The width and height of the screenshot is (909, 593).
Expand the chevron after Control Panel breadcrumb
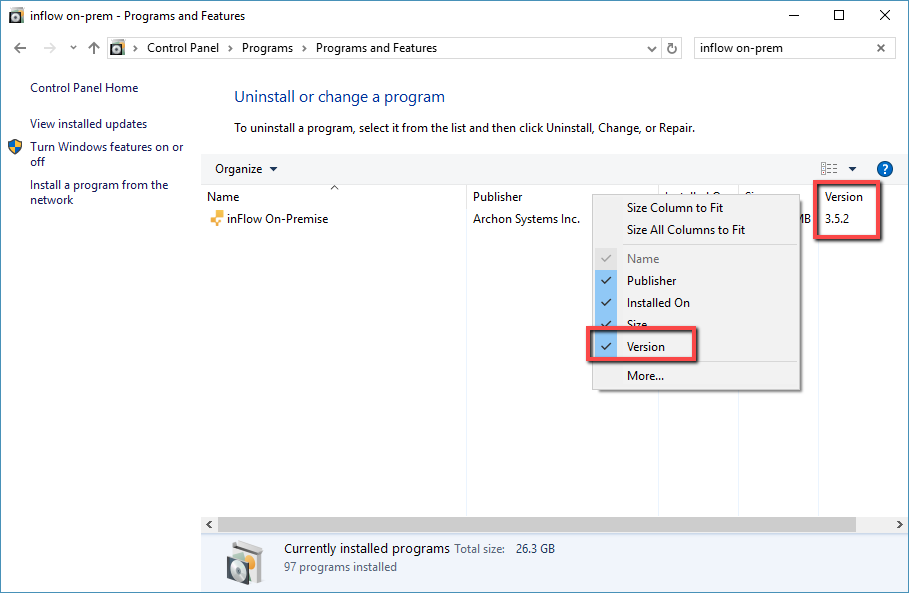click(x=230, y=48)
